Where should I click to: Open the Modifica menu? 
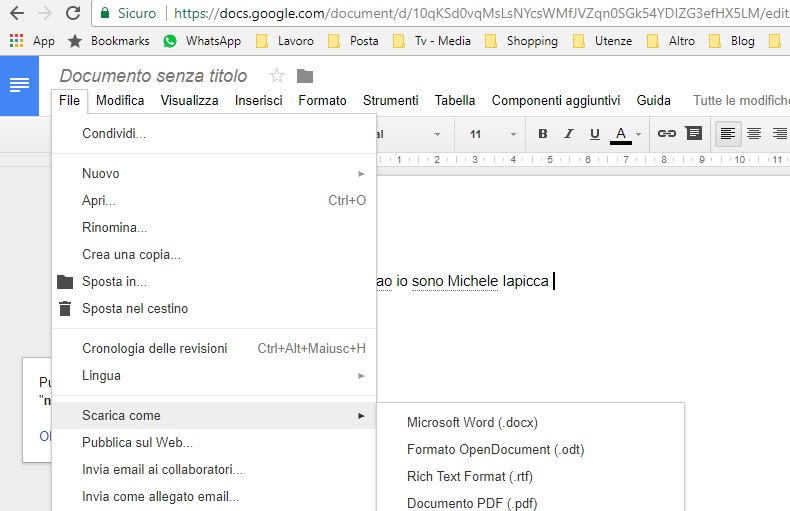[120, 100]
